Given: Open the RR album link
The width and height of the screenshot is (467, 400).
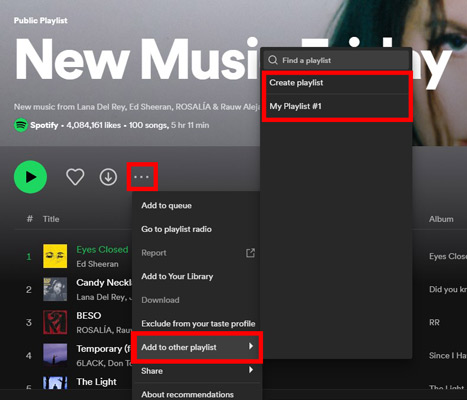Looking at the screenshot, I should point(434,322).
